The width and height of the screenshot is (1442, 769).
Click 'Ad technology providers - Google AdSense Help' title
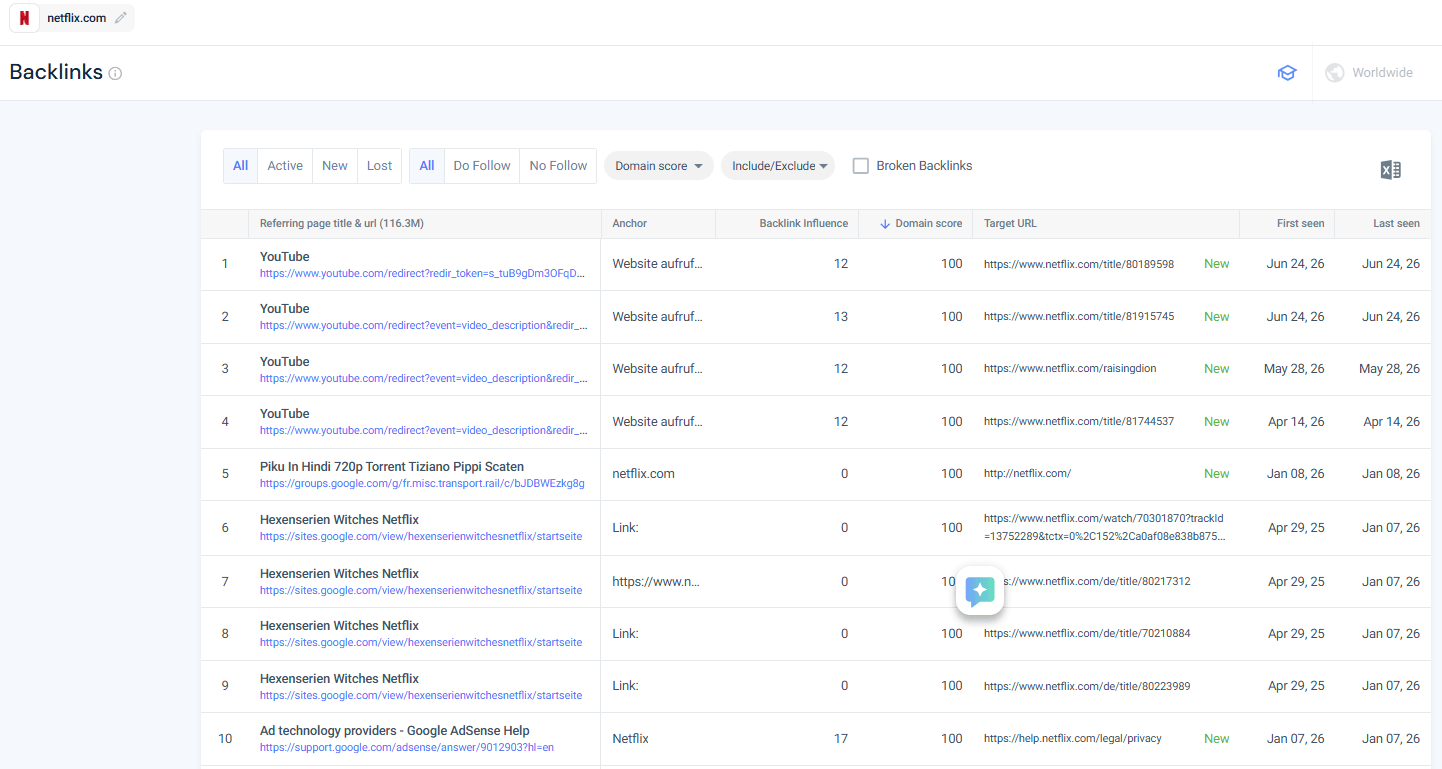395,731
